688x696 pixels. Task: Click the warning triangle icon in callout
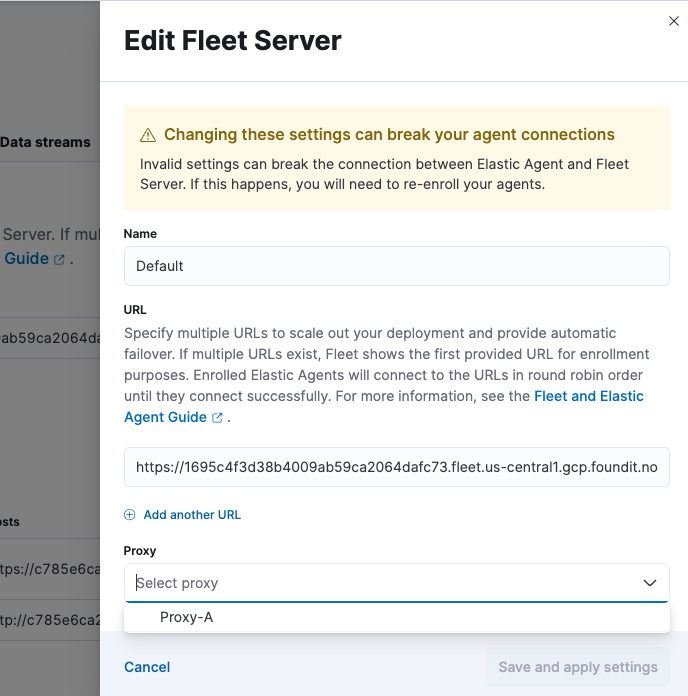(x=148, y=135)
